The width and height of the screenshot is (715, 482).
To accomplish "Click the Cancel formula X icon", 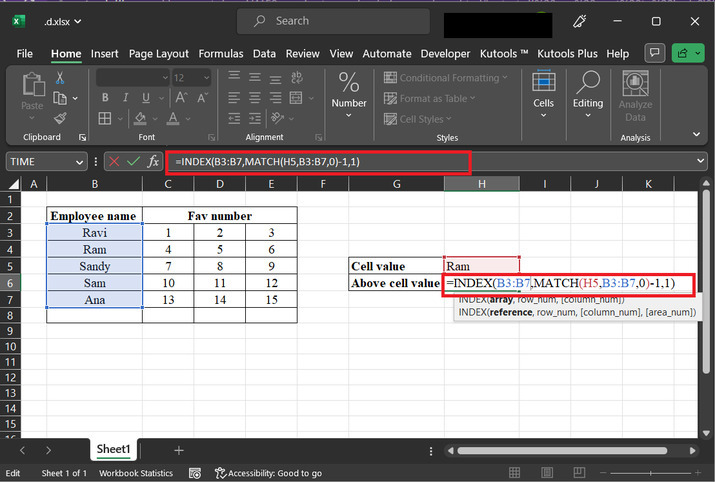I will pyautogui.click(x=113, y=161).
